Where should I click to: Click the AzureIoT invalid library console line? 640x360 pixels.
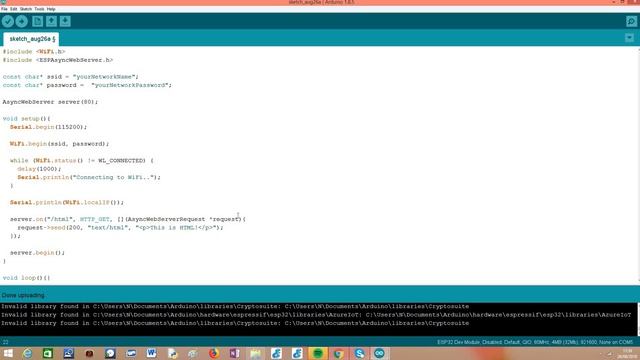316,315
